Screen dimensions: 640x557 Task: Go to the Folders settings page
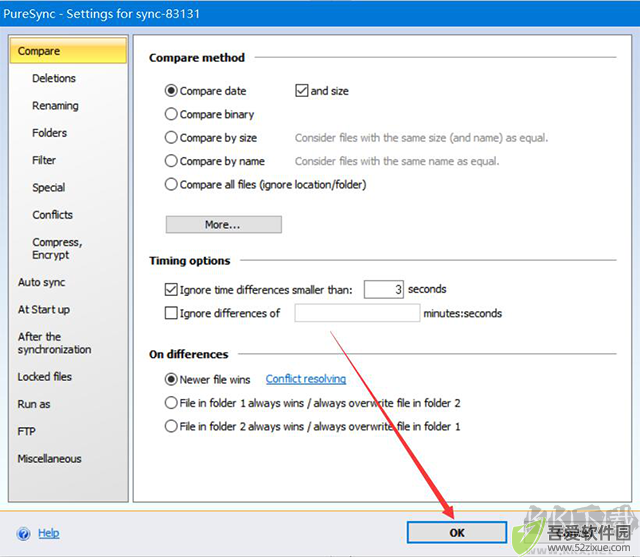[x=49, y=133]
